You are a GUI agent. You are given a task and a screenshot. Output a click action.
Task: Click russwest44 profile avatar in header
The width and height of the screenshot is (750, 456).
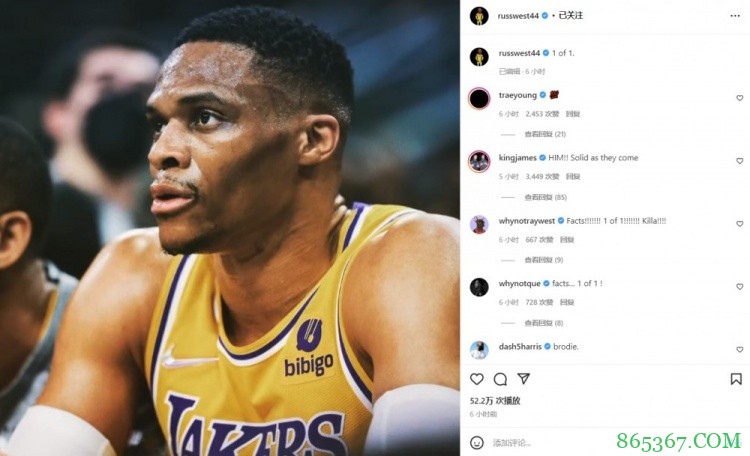tap(479, 16)
